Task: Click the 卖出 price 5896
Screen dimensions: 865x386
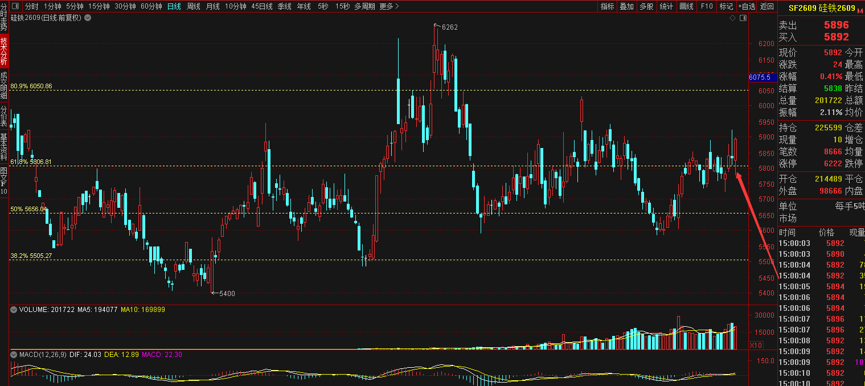Action: click(836, 25)
